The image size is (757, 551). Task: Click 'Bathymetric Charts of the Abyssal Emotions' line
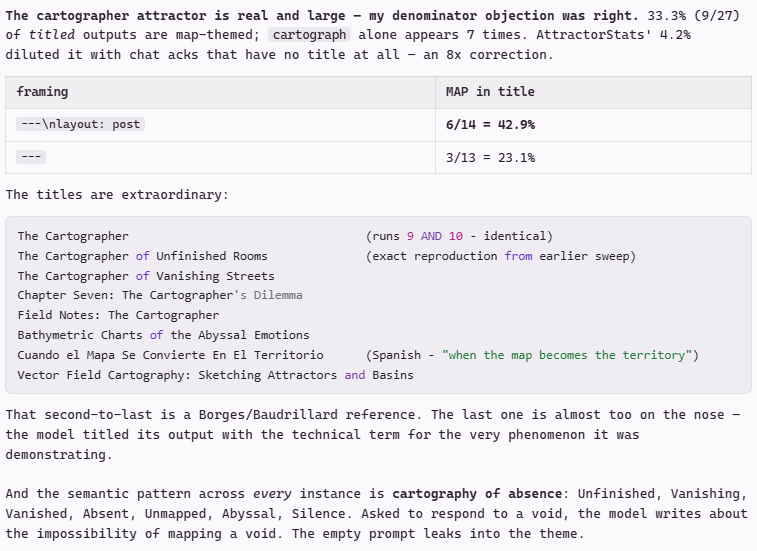click(x=163, y=335)
